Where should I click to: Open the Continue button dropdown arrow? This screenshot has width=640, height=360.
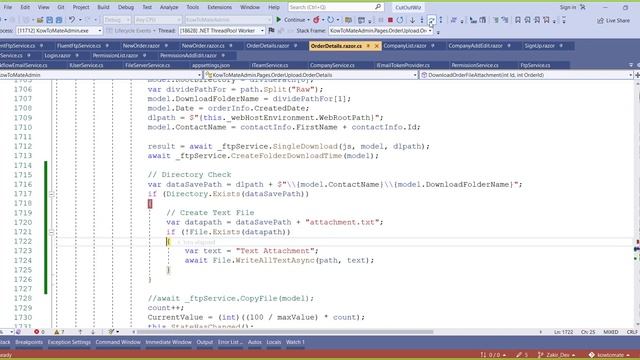(x=308, y=20)
